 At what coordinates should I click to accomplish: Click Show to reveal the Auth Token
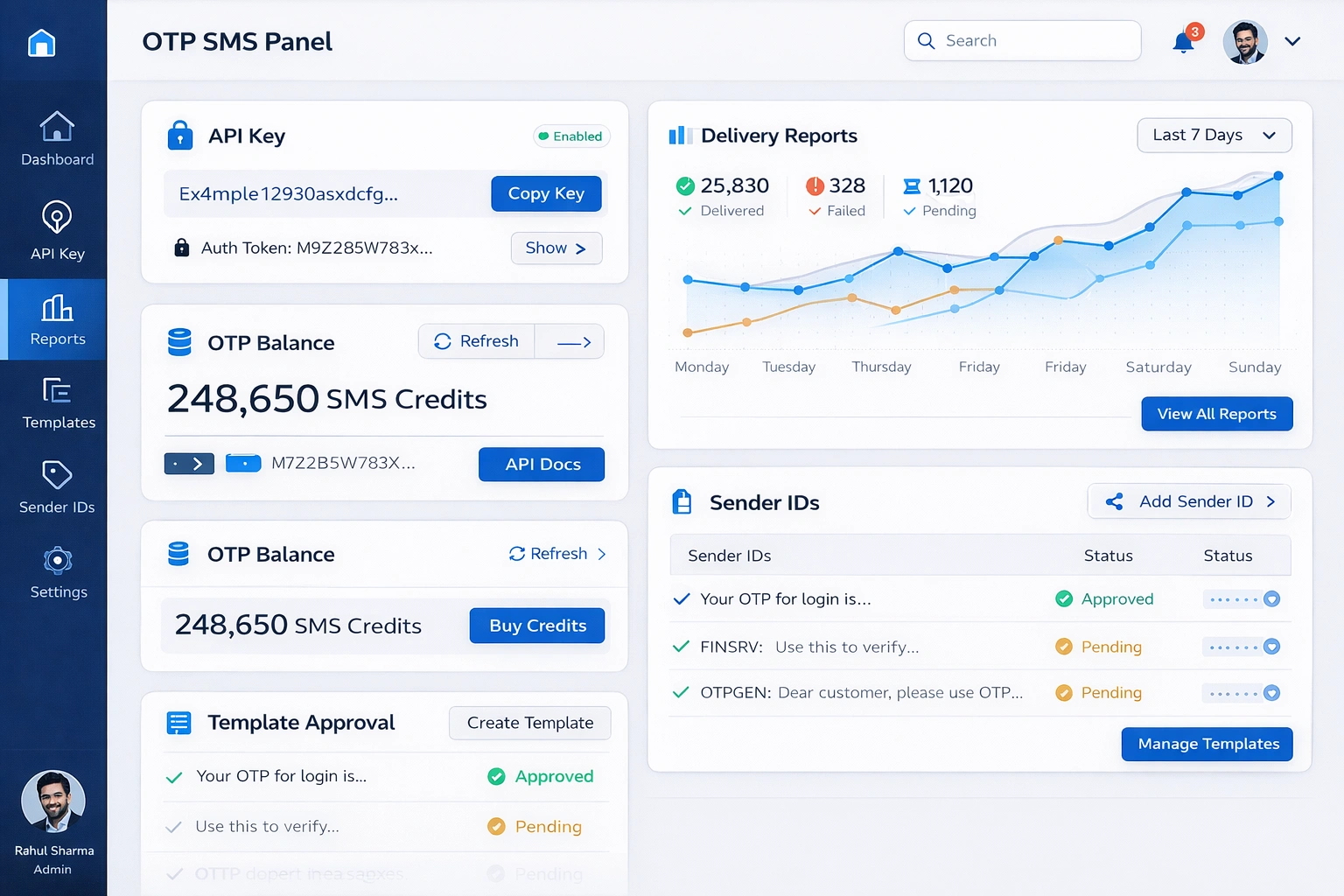556,248
